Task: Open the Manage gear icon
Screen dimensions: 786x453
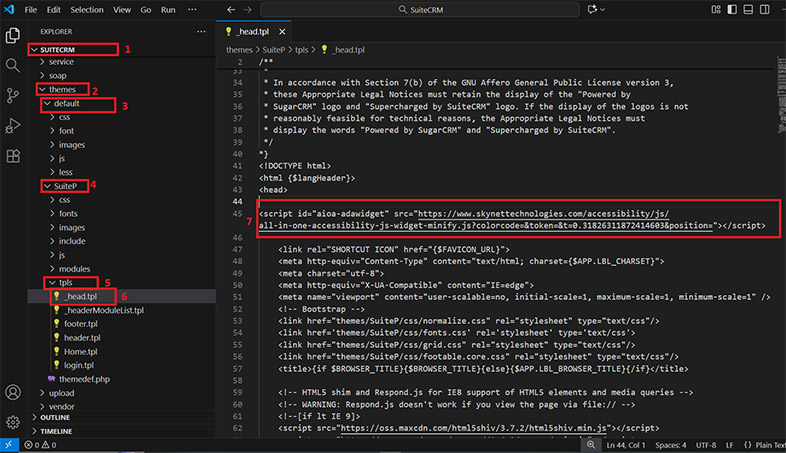Action: [x=13, y=422]
